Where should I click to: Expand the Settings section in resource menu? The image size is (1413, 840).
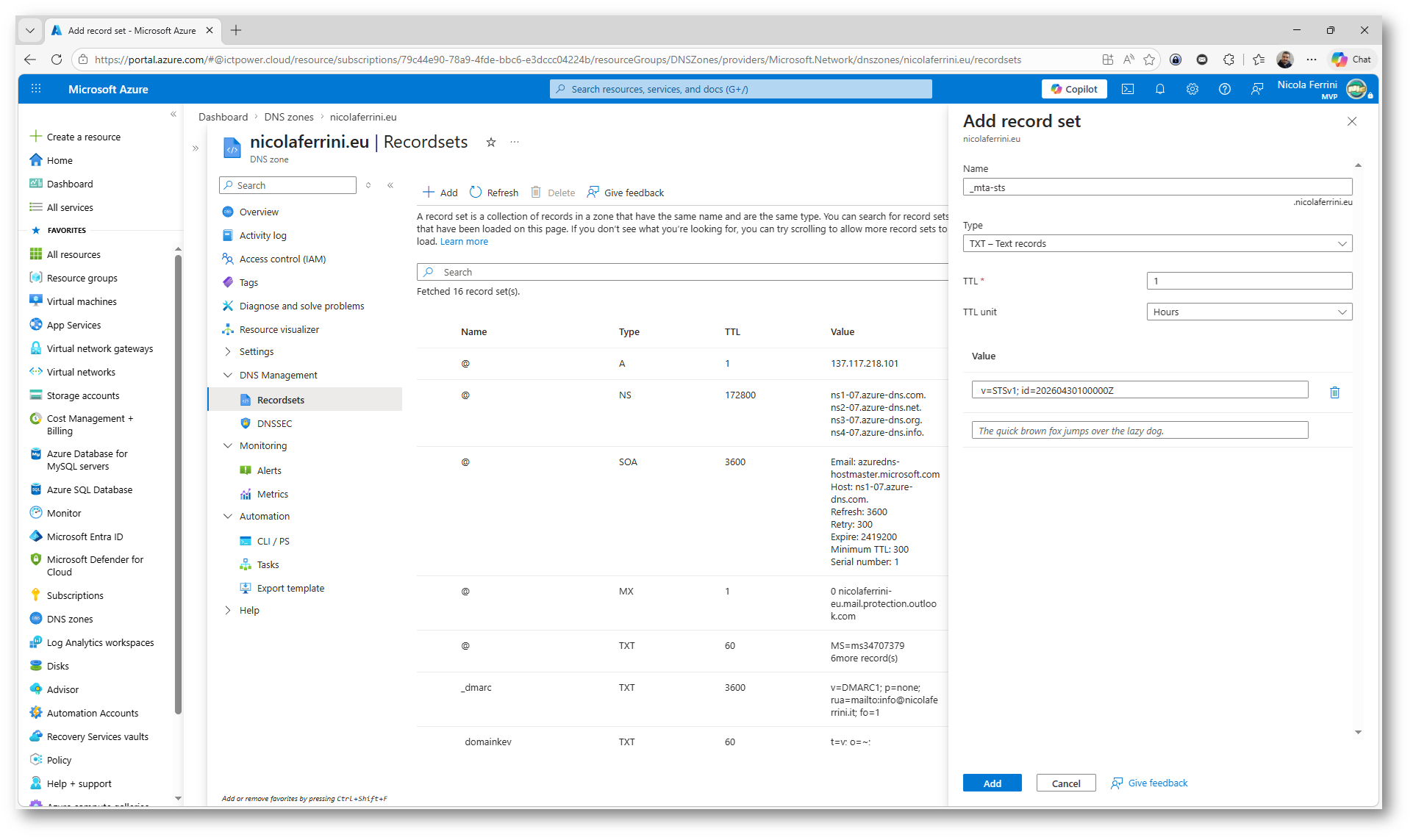tap(256, 352)
